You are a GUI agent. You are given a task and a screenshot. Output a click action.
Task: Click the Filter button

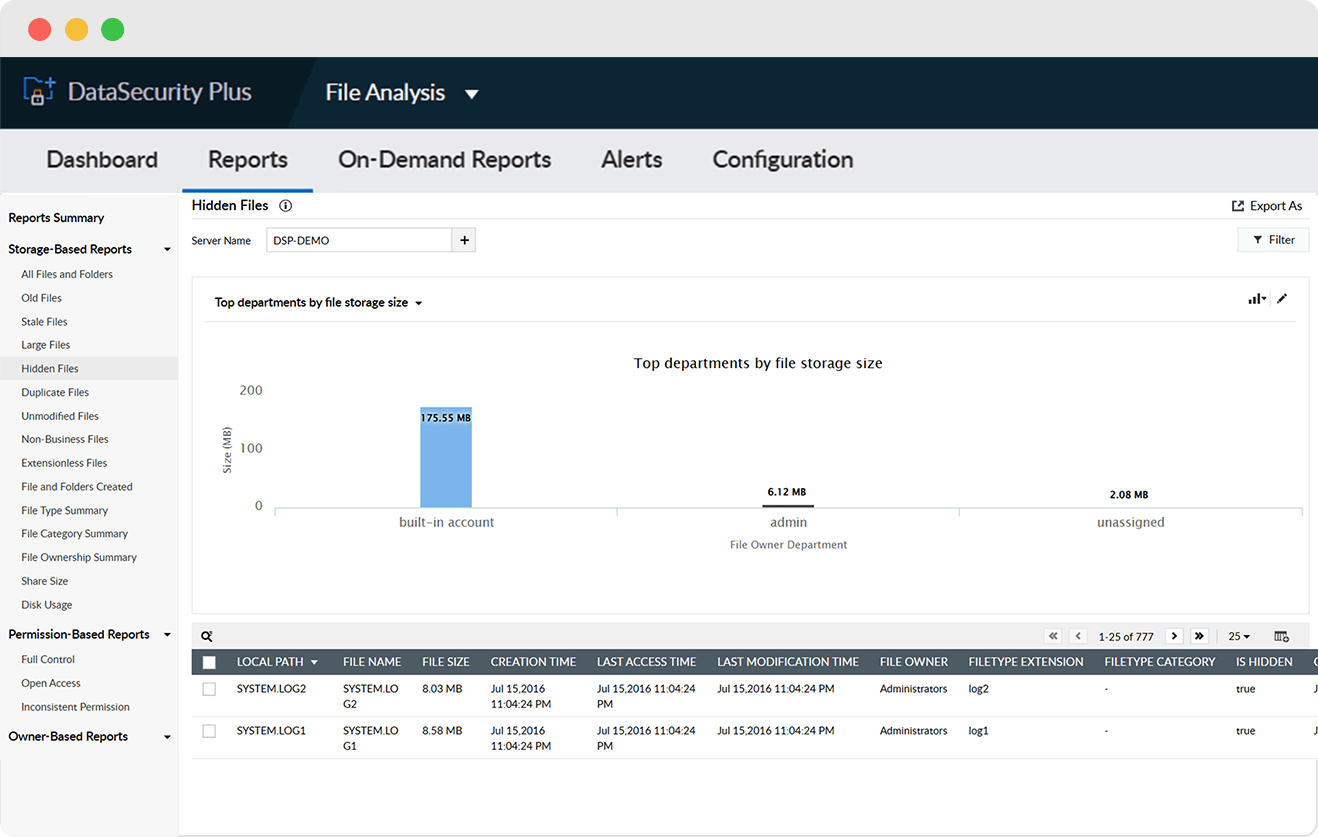pos(1273,240)
